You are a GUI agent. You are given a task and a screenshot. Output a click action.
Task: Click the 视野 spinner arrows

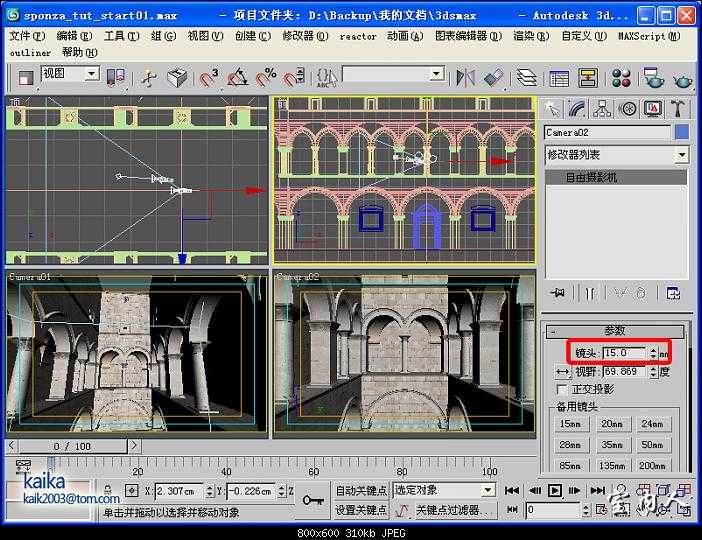coord(653,372)
